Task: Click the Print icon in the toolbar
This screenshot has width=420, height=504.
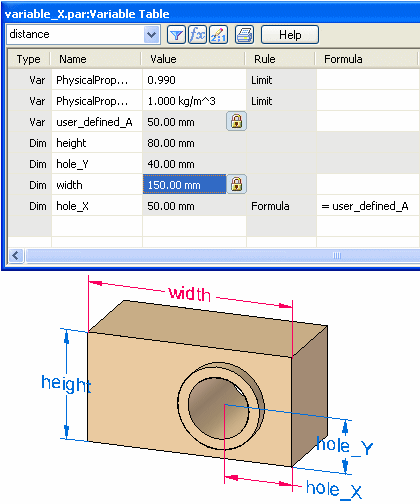Action: click(x=244, y=34)
